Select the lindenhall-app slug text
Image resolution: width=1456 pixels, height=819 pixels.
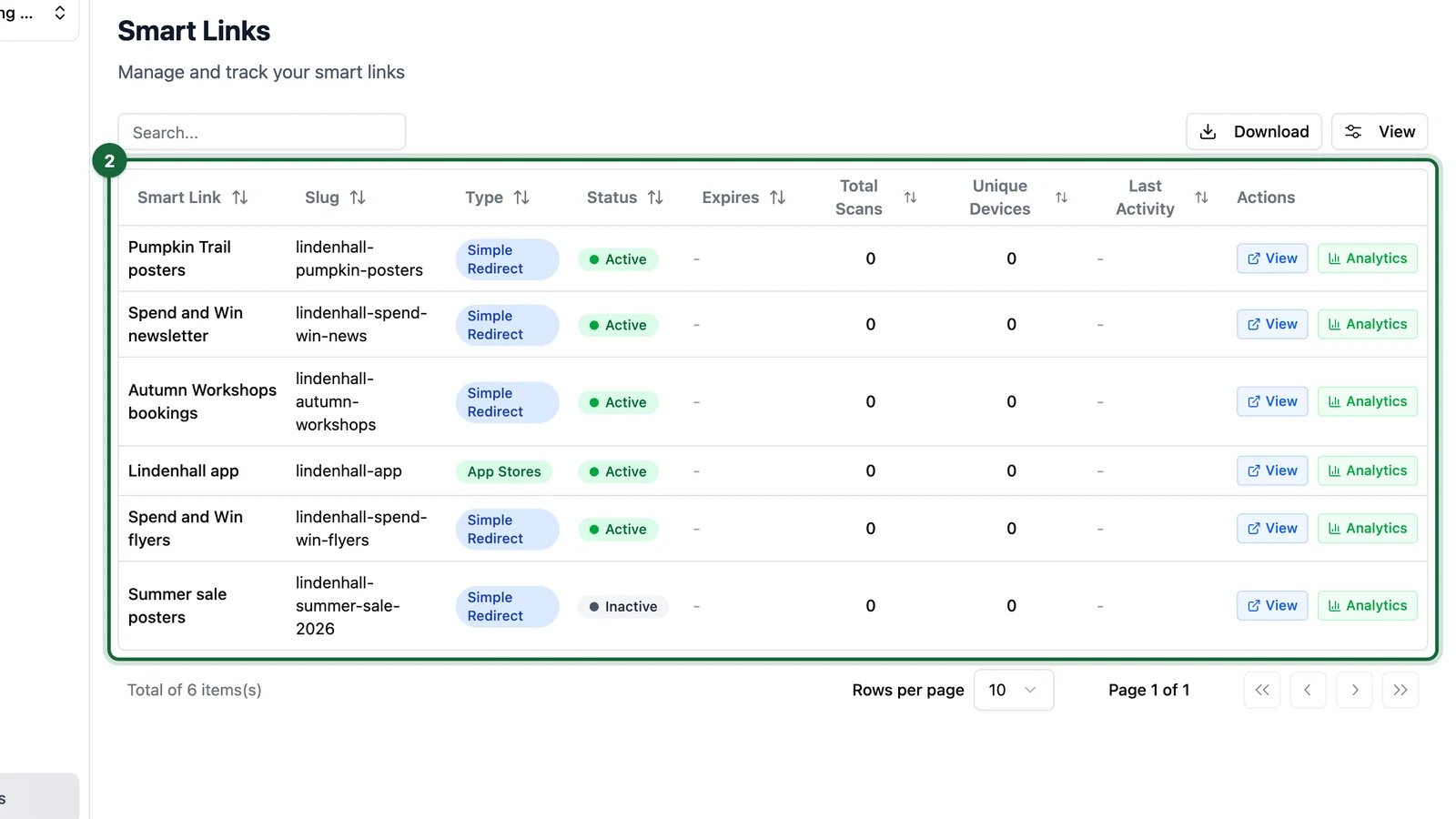[349, 470]
